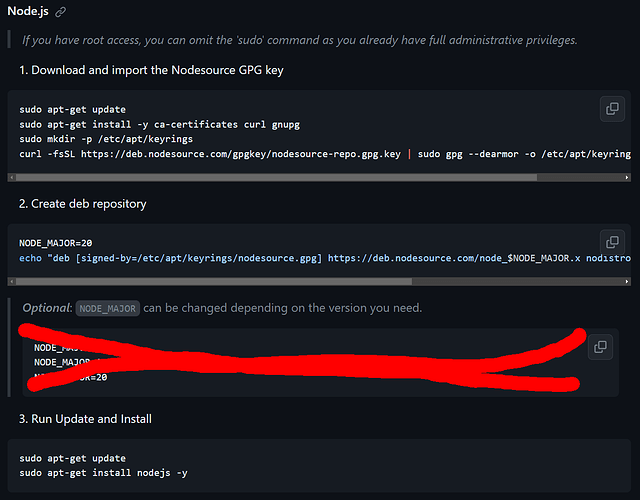Click horizontal scrollbar thumb under curl command
The width and height of the screenshot is (640, 500).
[276, 178]
